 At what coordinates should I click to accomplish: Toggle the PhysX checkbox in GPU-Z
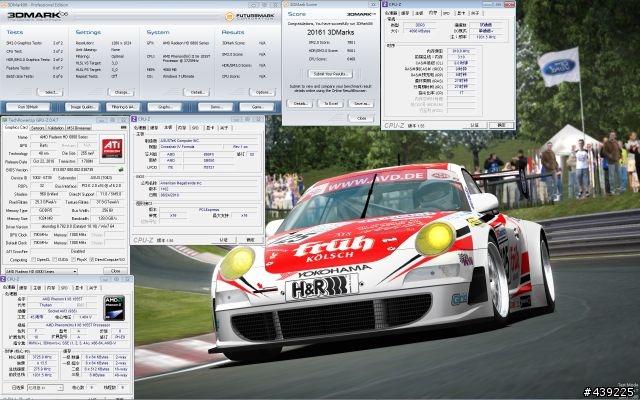(x=73, y=260)
